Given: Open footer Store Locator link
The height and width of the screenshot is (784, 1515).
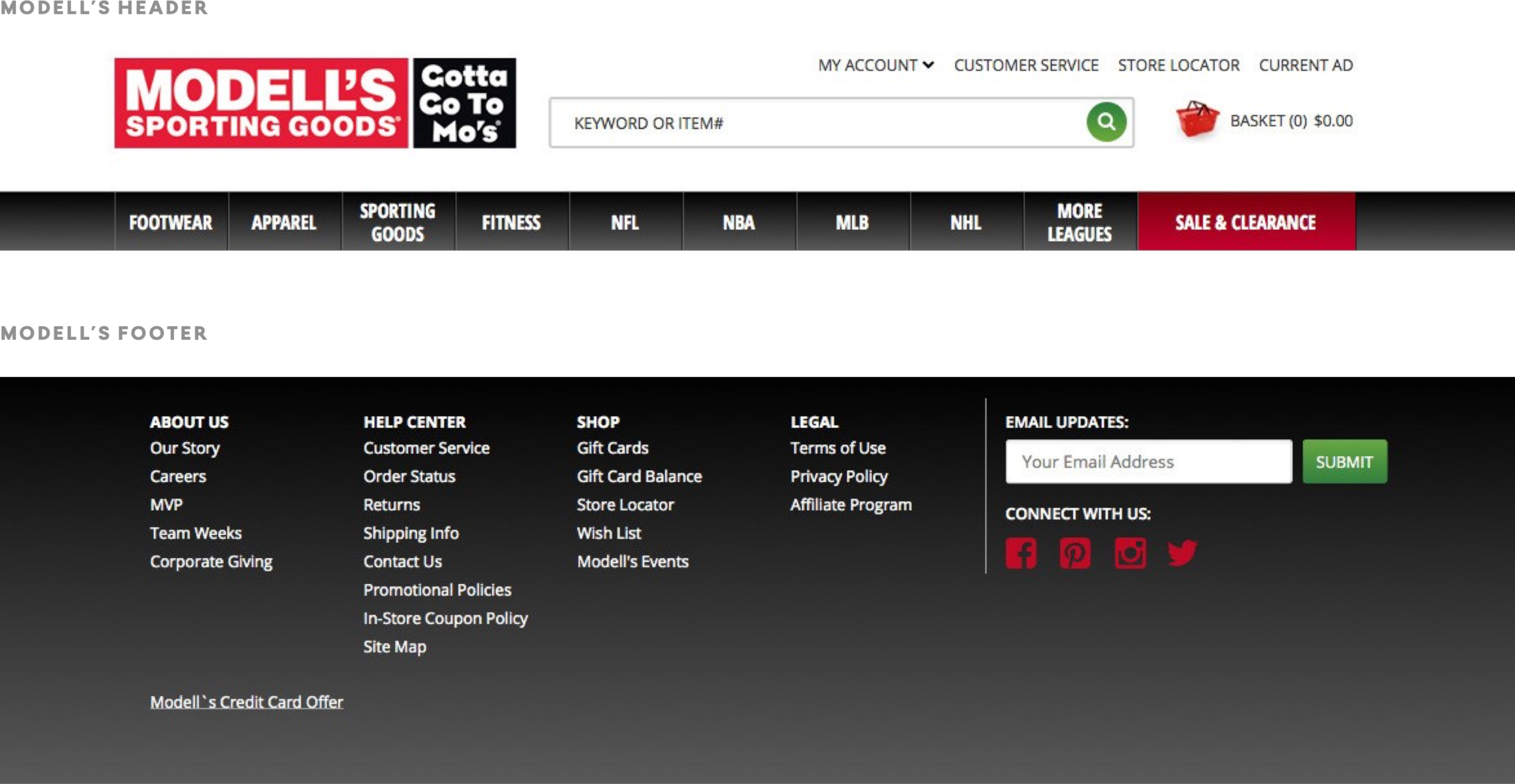Looking at the screenshot, I should [625, 505].
